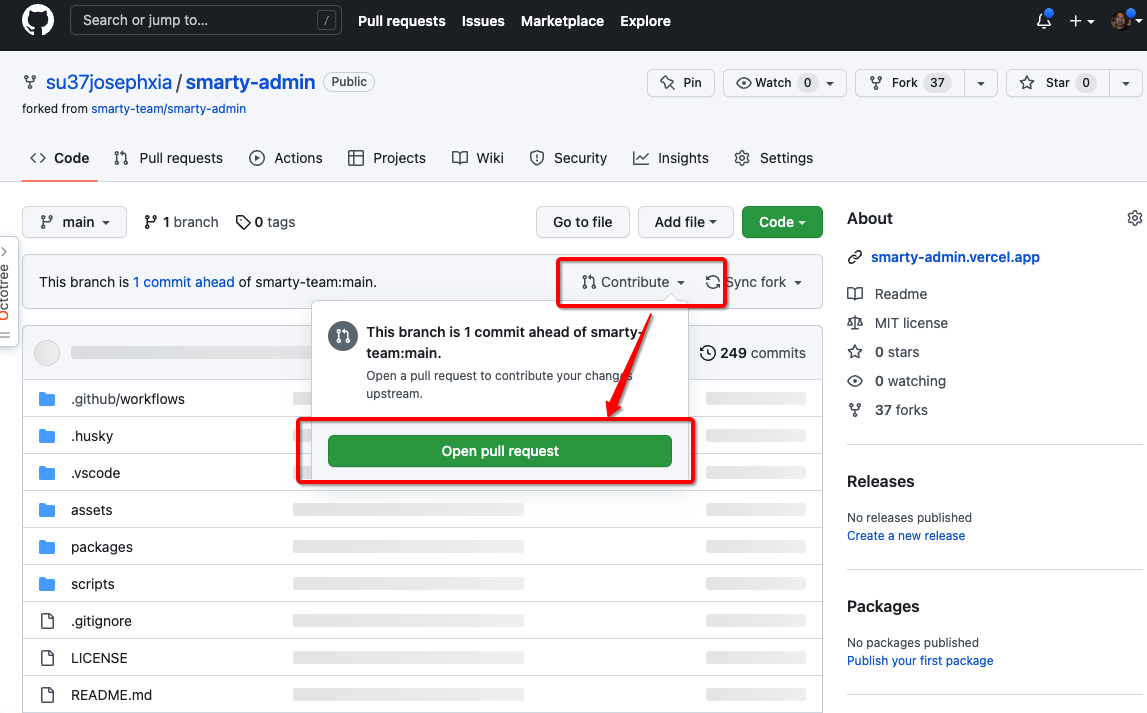Open the green Code dropdown
1147x713 pixels.
point(782,222)
